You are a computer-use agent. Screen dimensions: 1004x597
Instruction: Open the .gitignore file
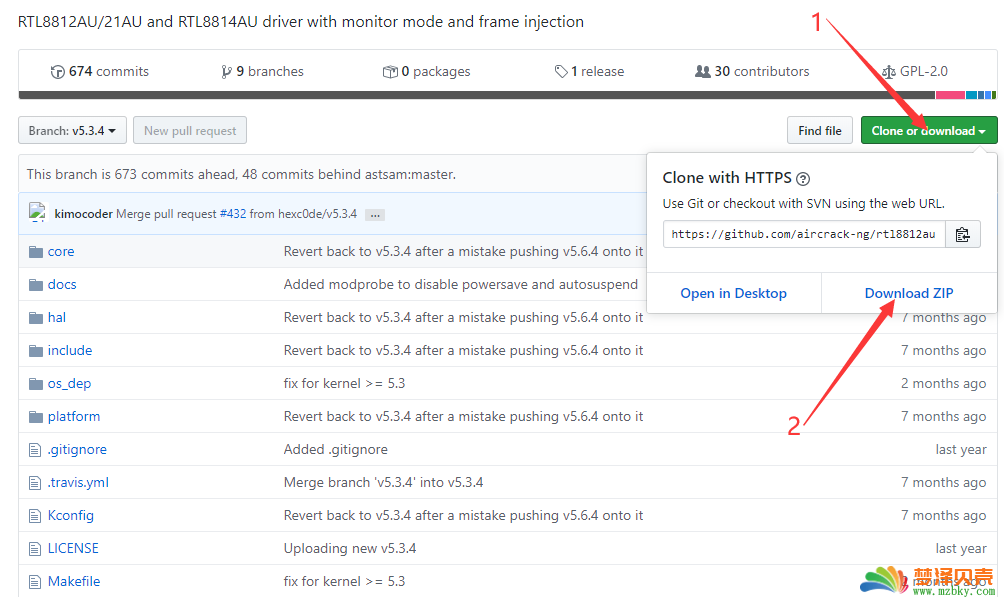pos(77,450)
